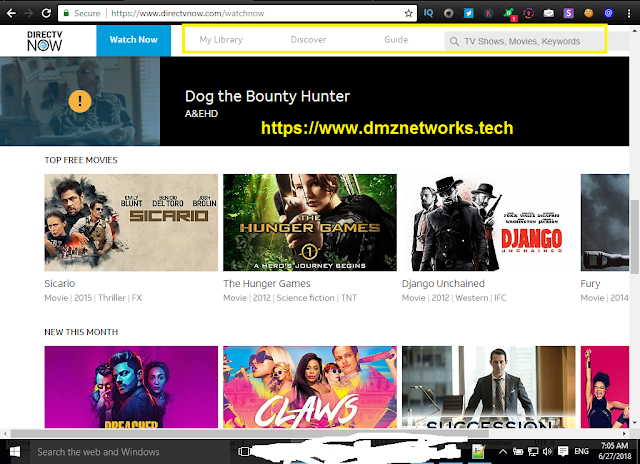640x464 pixels.
Task: Open the Guide tab
Action: pos(396,40)
